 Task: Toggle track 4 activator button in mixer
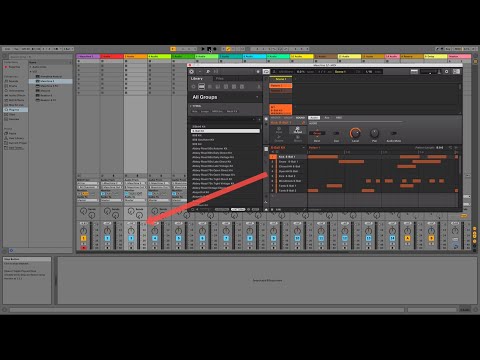[155, 238]
